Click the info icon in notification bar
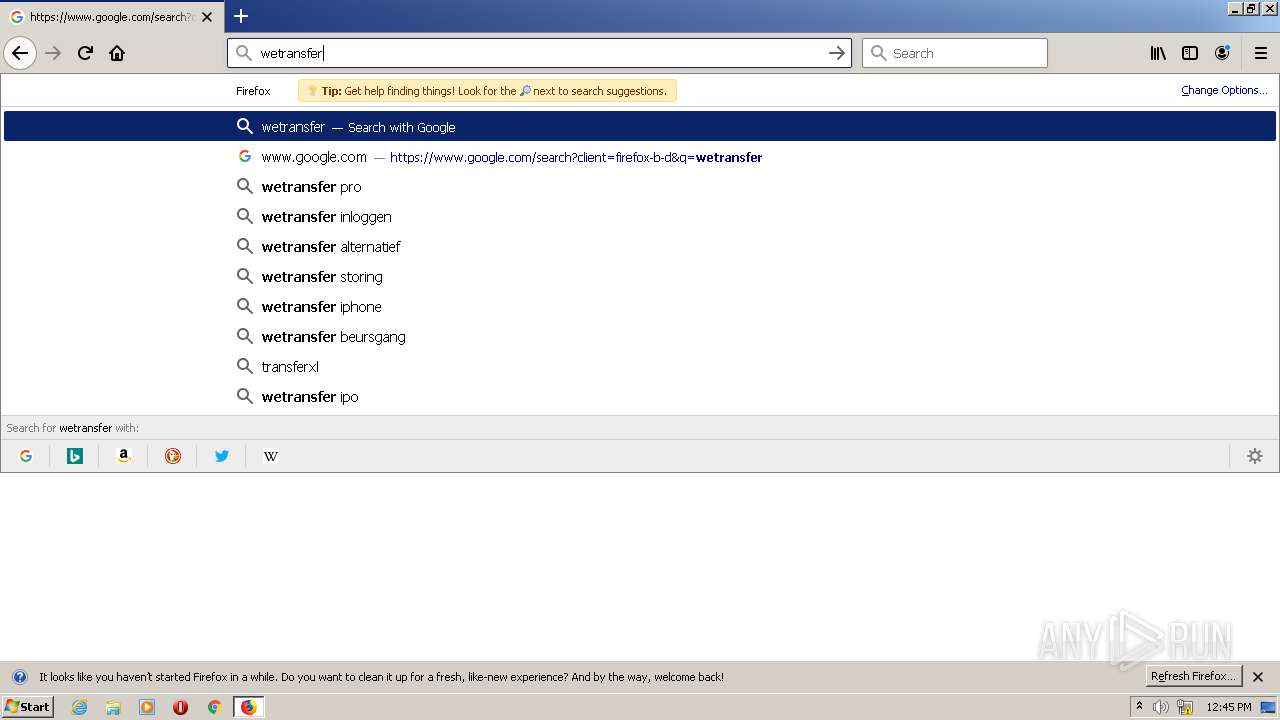1280x720 pixels. click(x=19, y=677)
